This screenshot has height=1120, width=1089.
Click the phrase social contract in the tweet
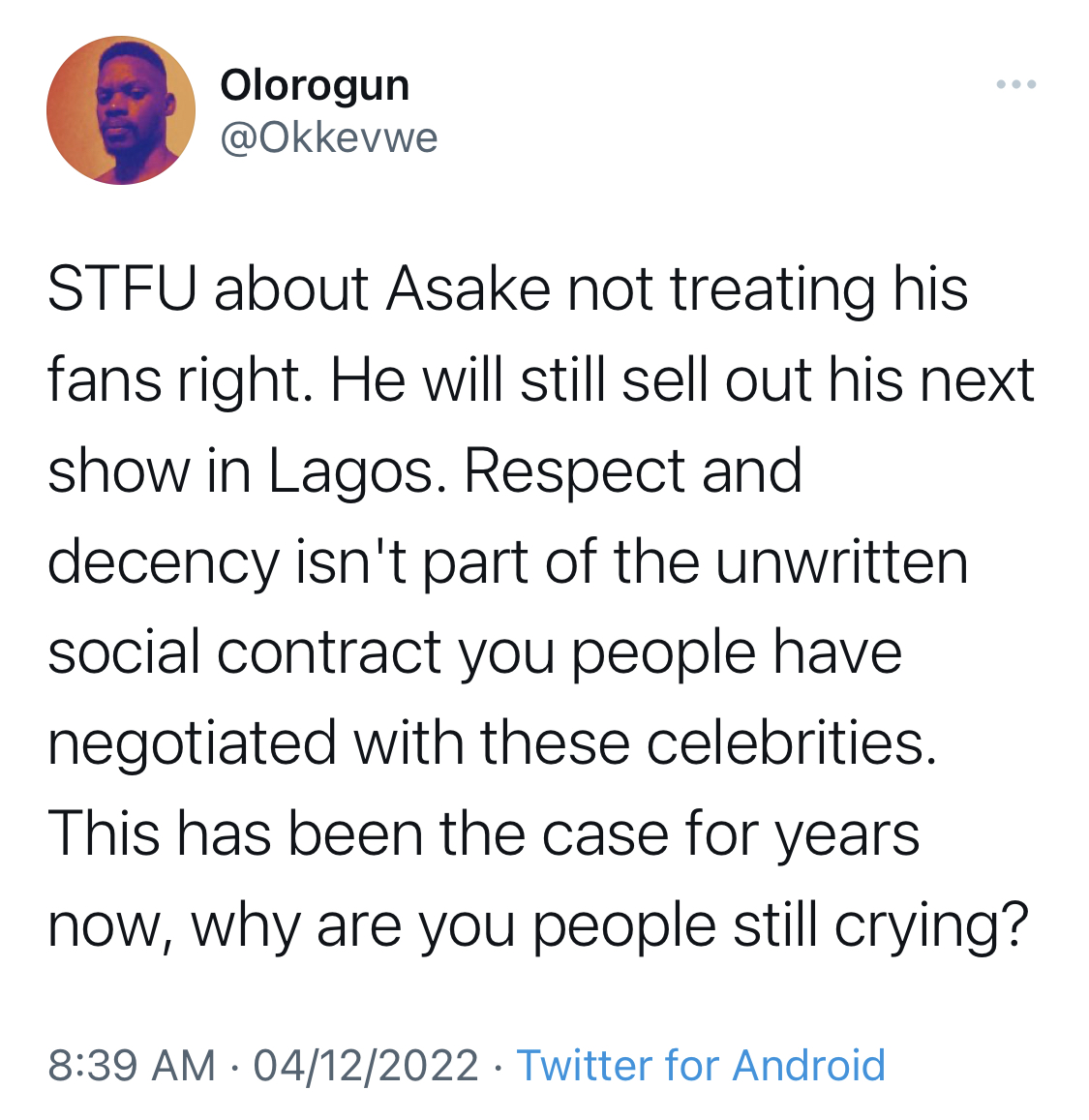(x=244, y=652)
